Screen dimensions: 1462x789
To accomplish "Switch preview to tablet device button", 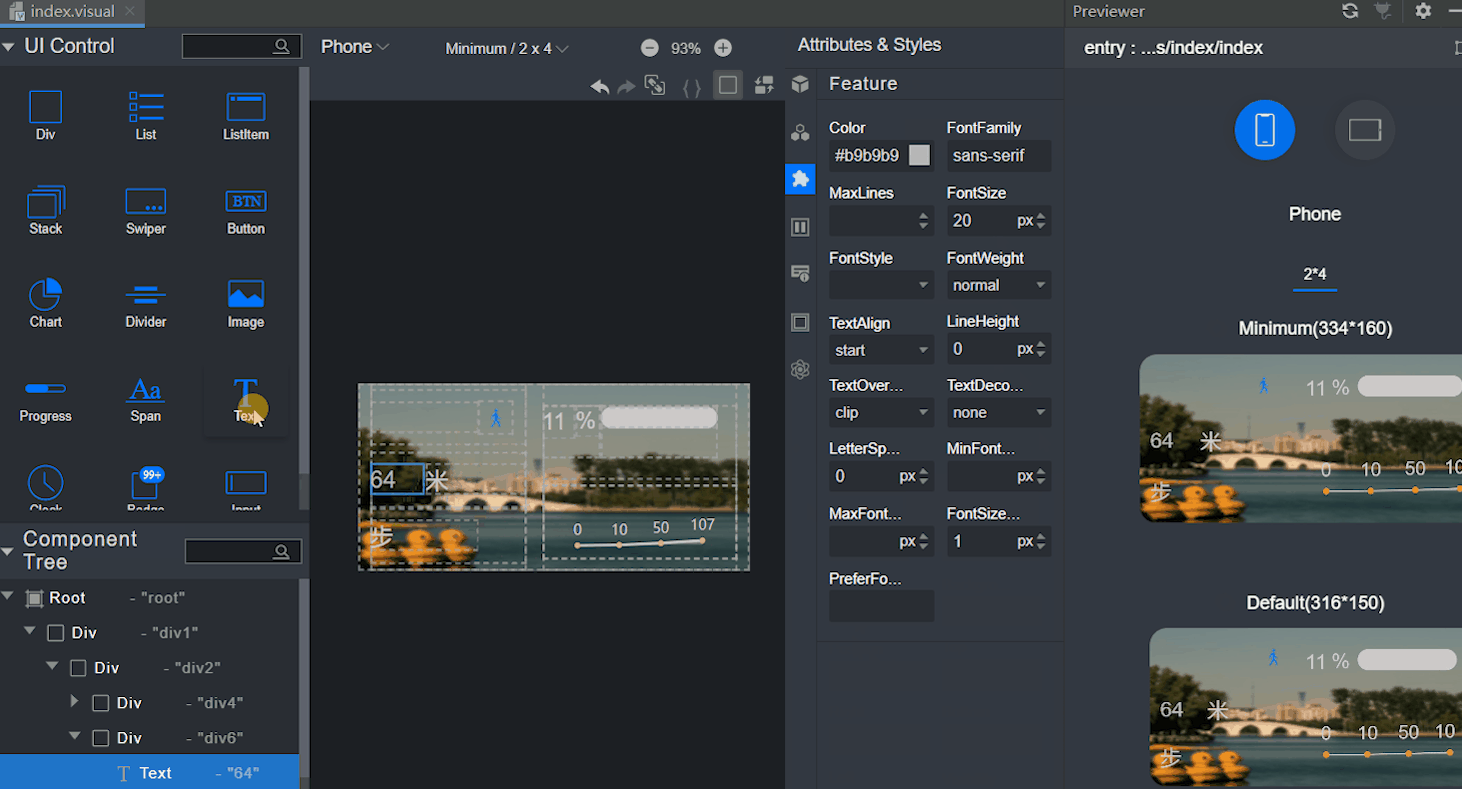I will 1365,130.
